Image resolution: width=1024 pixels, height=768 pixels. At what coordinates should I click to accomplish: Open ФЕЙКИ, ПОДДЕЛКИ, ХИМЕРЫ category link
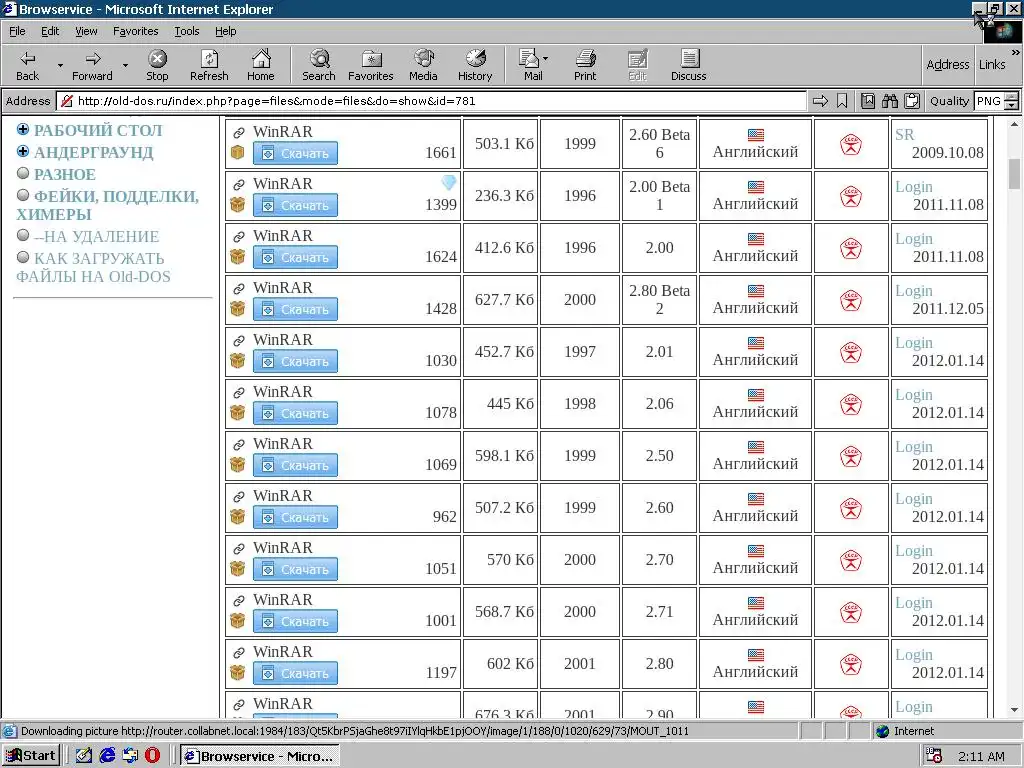click(108, 205)
